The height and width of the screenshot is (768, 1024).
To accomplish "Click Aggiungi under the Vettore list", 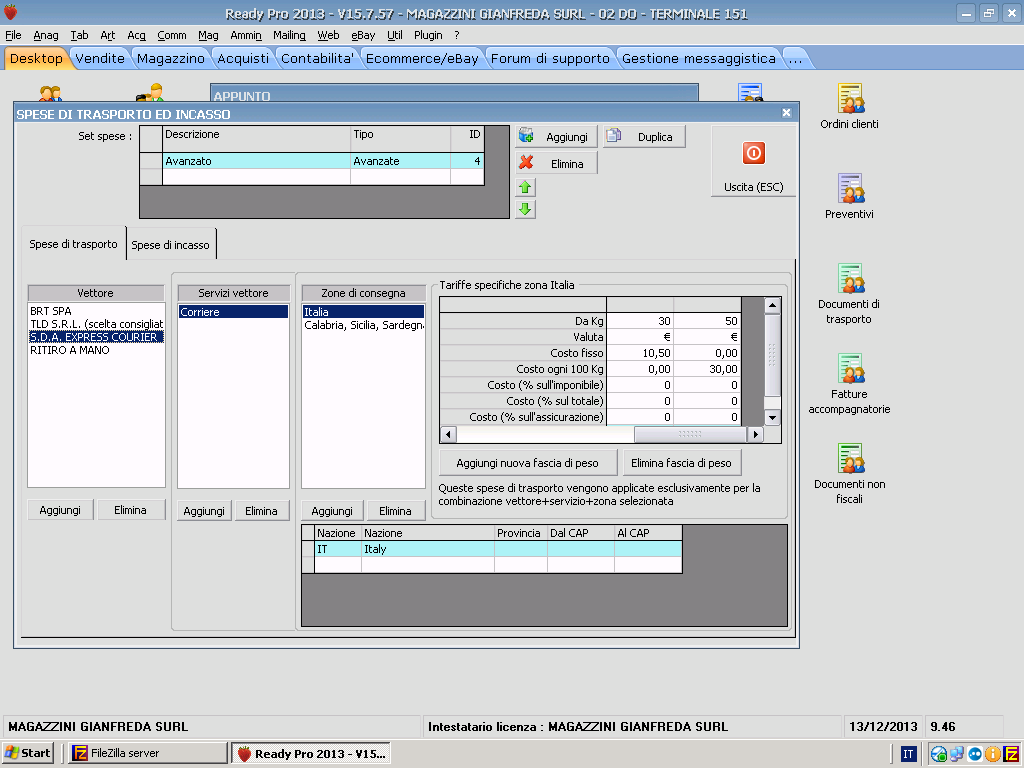I will click(x=60, y=510).
